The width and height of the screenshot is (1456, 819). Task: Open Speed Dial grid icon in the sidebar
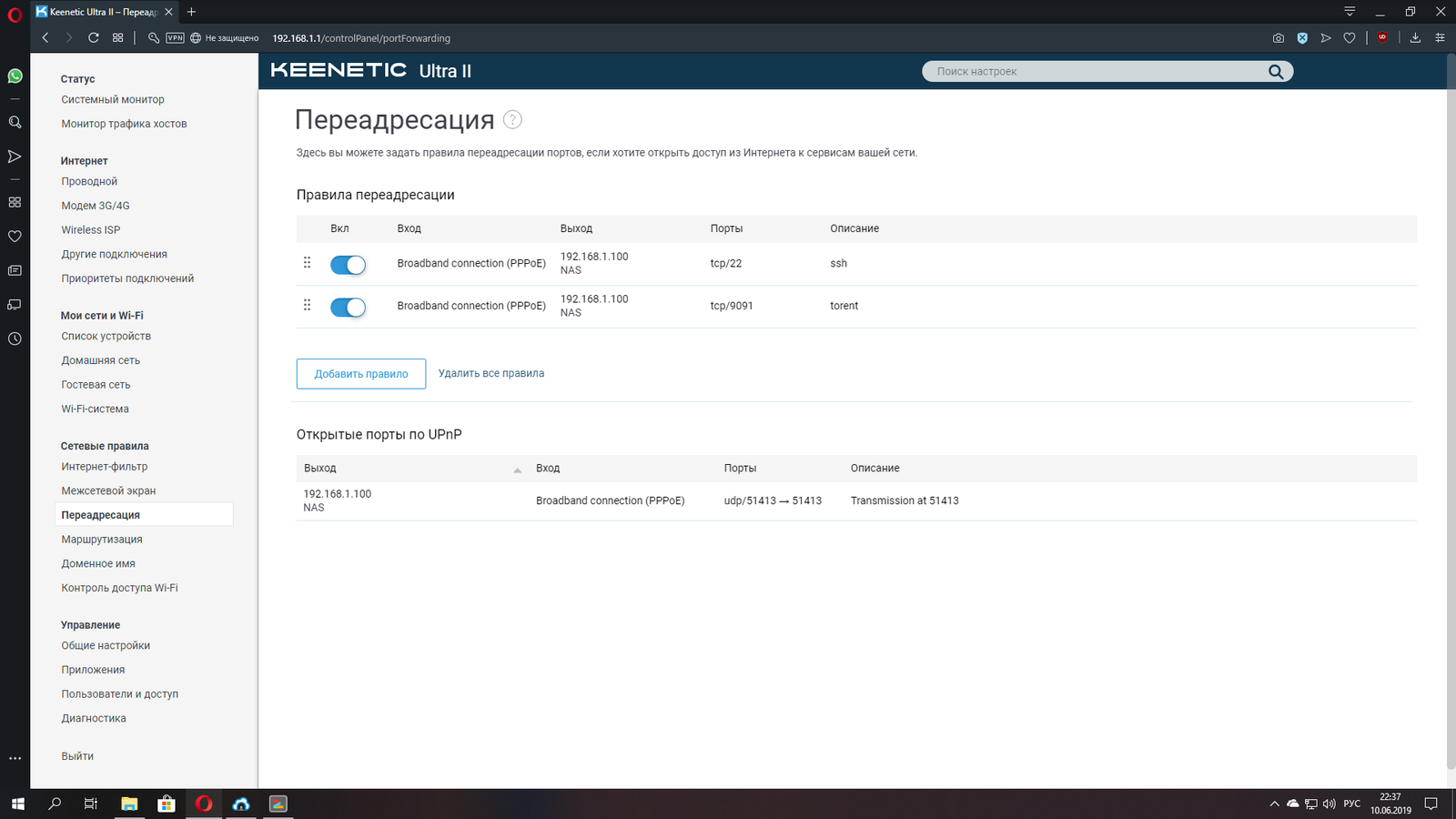(x=15, y=202)
